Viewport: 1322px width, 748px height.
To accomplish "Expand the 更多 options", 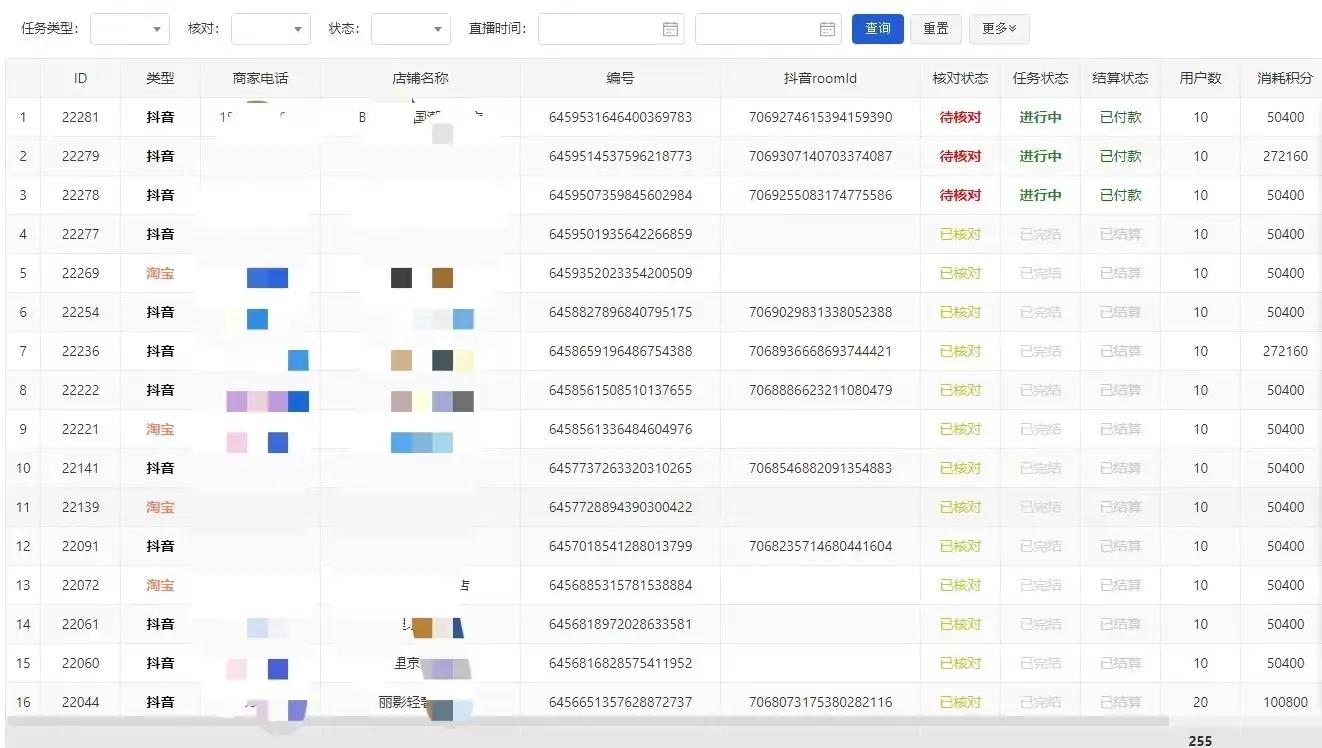I will tap(998, 29).
